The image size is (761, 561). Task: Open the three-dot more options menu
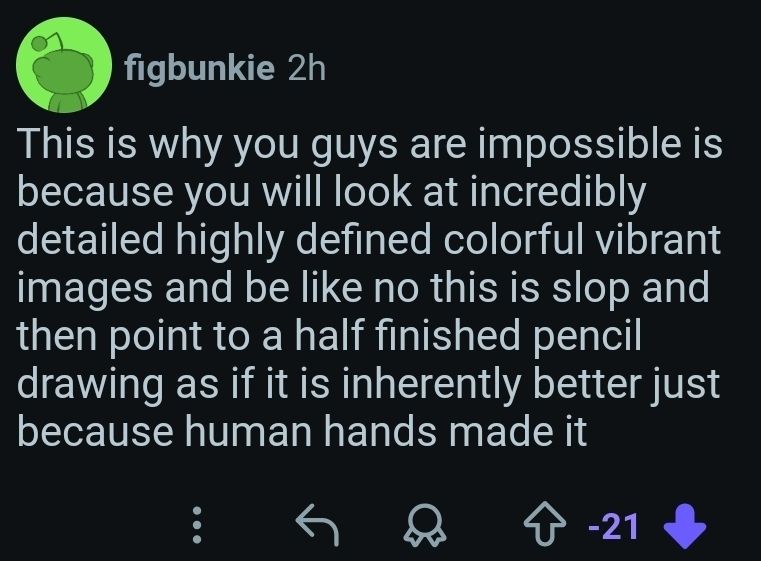(x=197, y=524)
